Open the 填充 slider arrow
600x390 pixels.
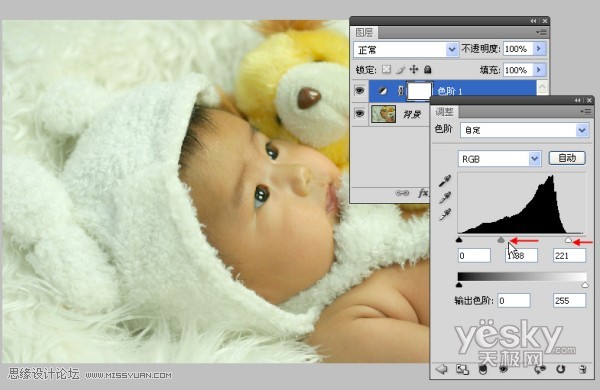click(539, 70)
